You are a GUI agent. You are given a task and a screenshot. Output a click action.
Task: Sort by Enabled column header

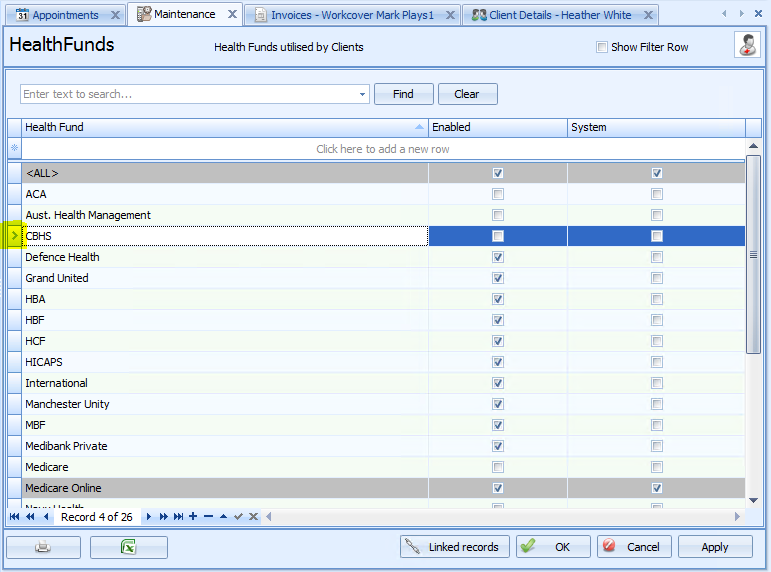498,127
